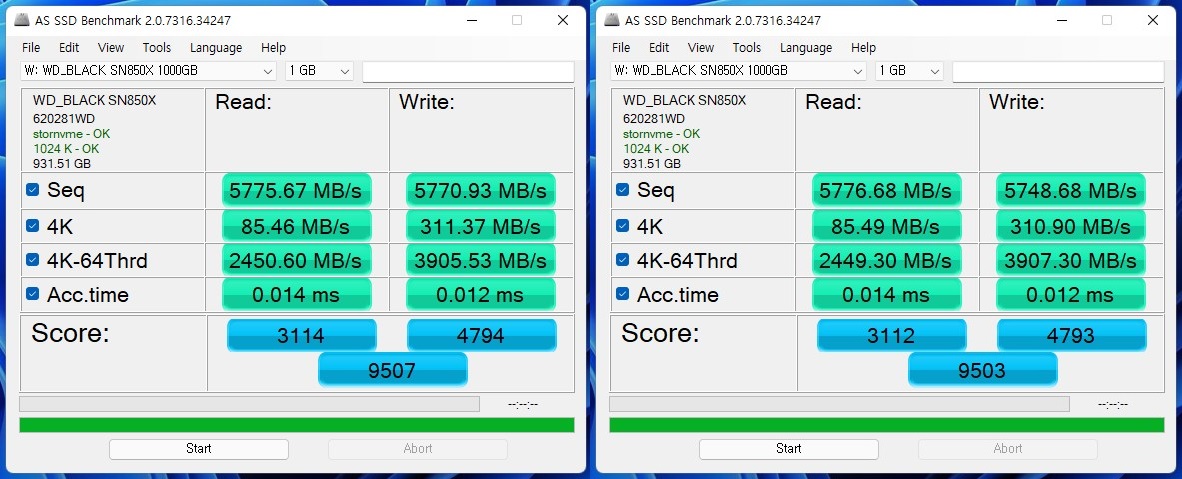The image size is (1182, 479).
Task: Uncheck the 4K checkbox in right window
Action: point(623,226)
